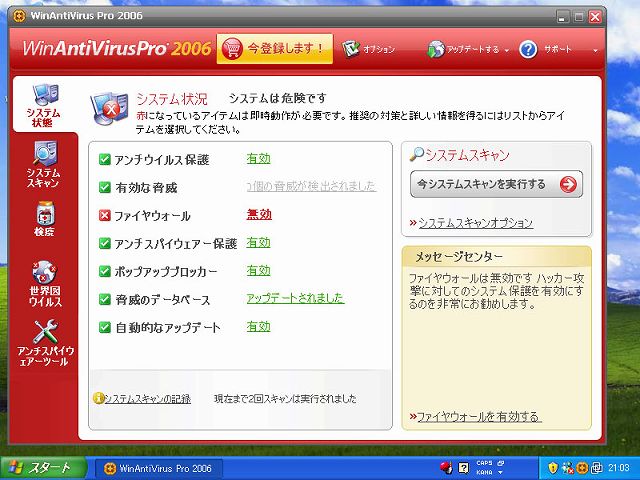Click the WinAntiVirus orange tray icon

coord(582,467)
